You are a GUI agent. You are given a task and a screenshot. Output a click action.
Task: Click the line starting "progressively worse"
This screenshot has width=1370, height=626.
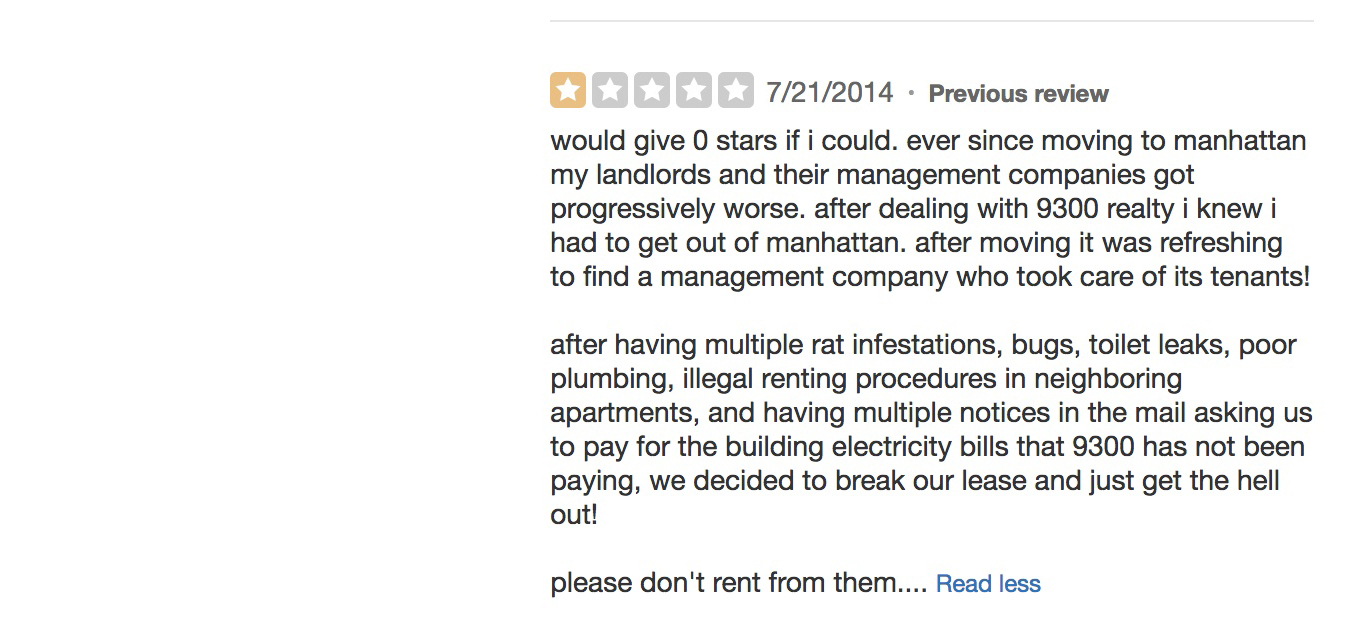(x=913, y=209)
